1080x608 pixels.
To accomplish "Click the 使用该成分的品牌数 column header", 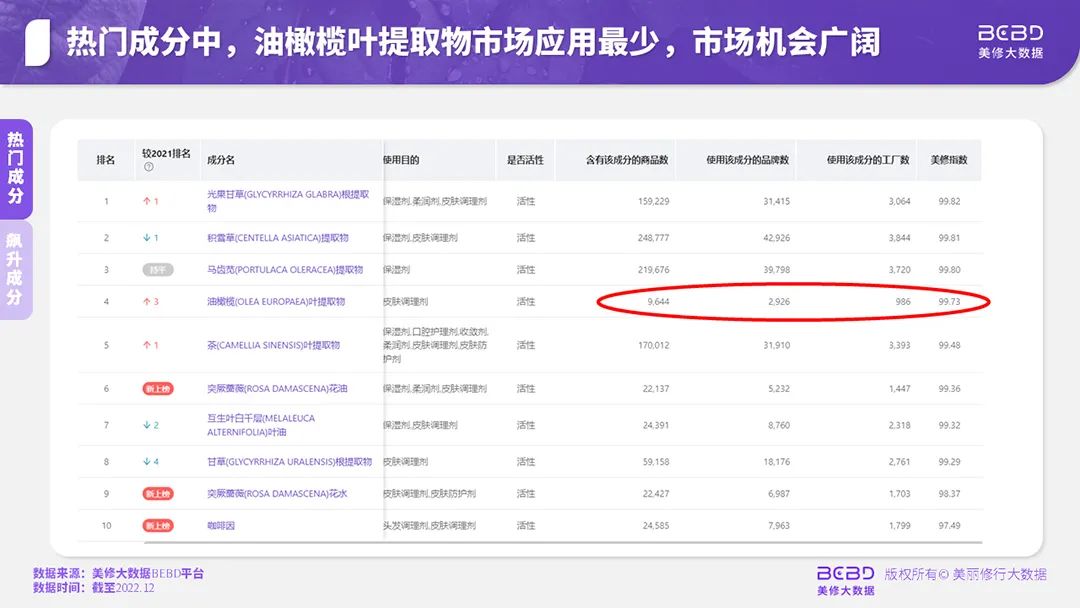I will tap(747, 160).
